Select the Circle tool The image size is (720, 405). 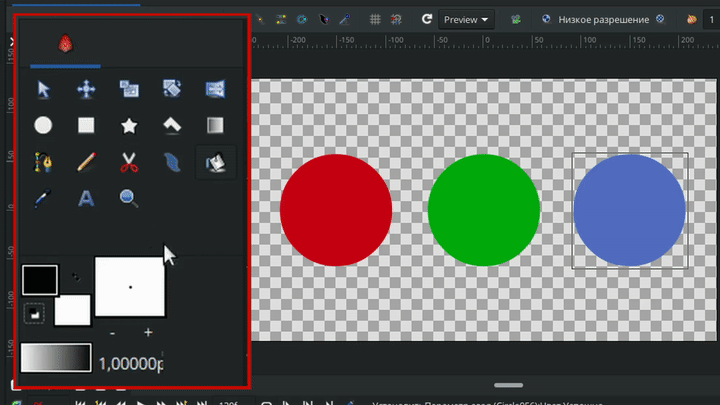click(x=43, y=126)
